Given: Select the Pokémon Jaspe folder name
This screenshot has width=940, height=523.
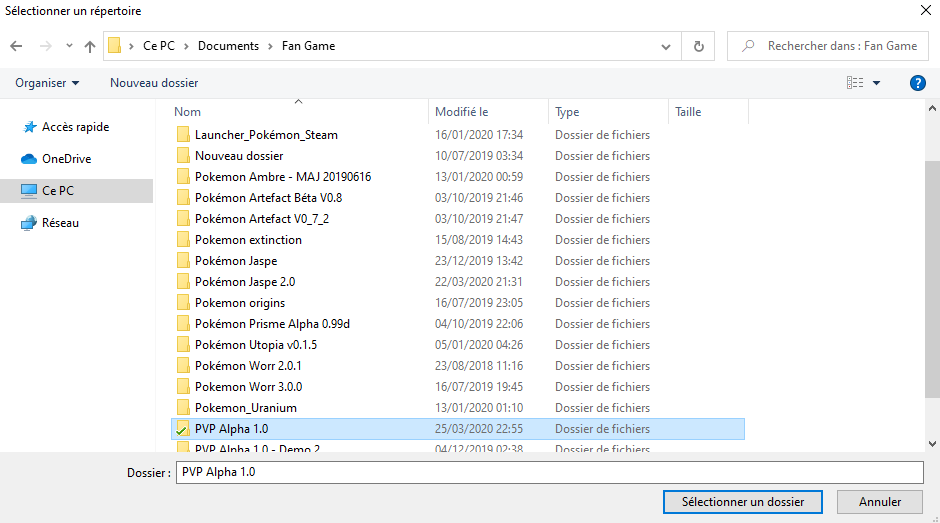Looking at the screenshot, I should [236, 261].
